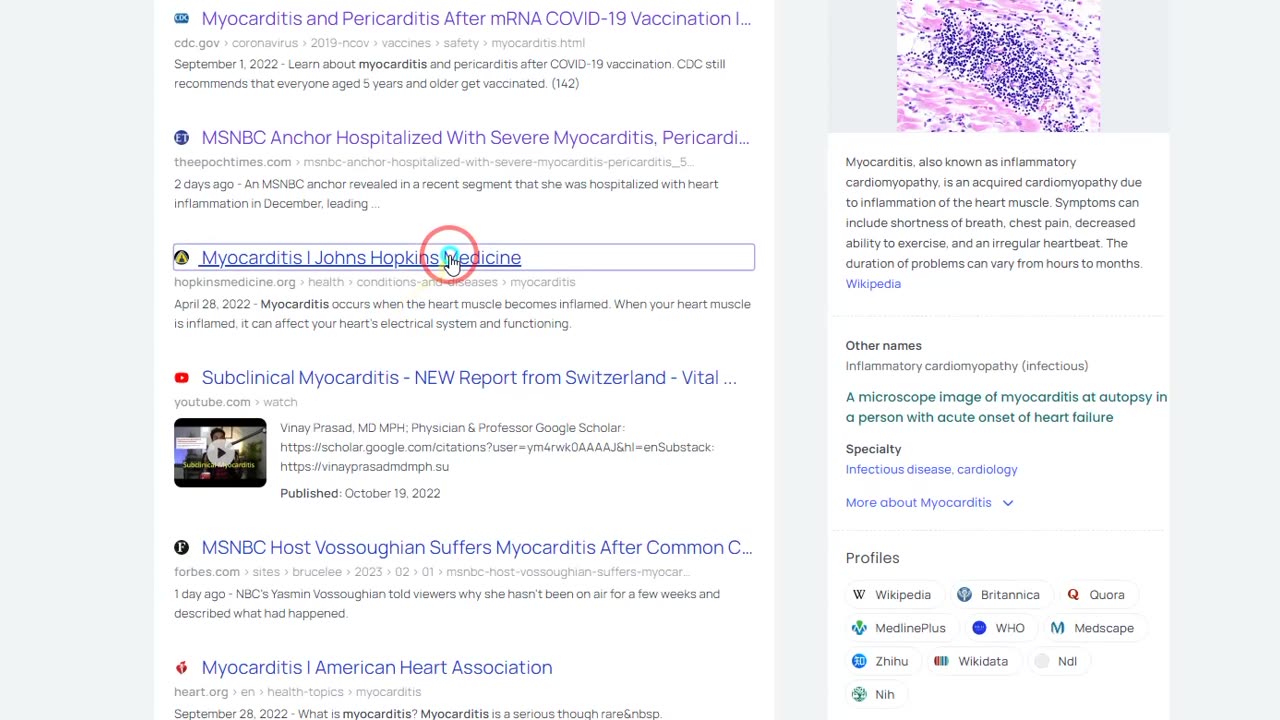Click the CDC favicon beside Myocarditis and Pericarditis result
The width and height of the screenshot is (1280, 720).
click(181, 18)
